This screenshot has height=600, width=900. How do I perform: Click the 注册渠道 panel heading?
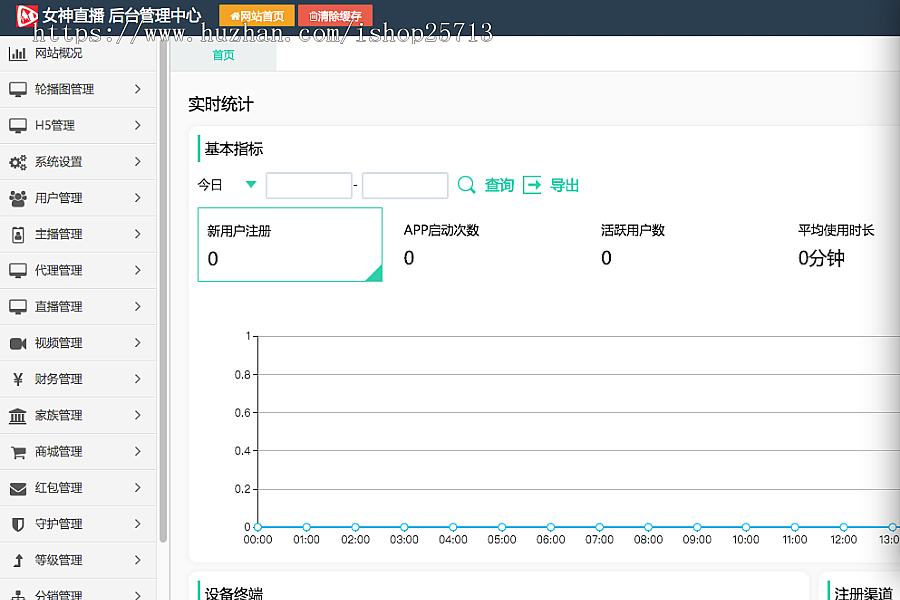pos(863,593)
